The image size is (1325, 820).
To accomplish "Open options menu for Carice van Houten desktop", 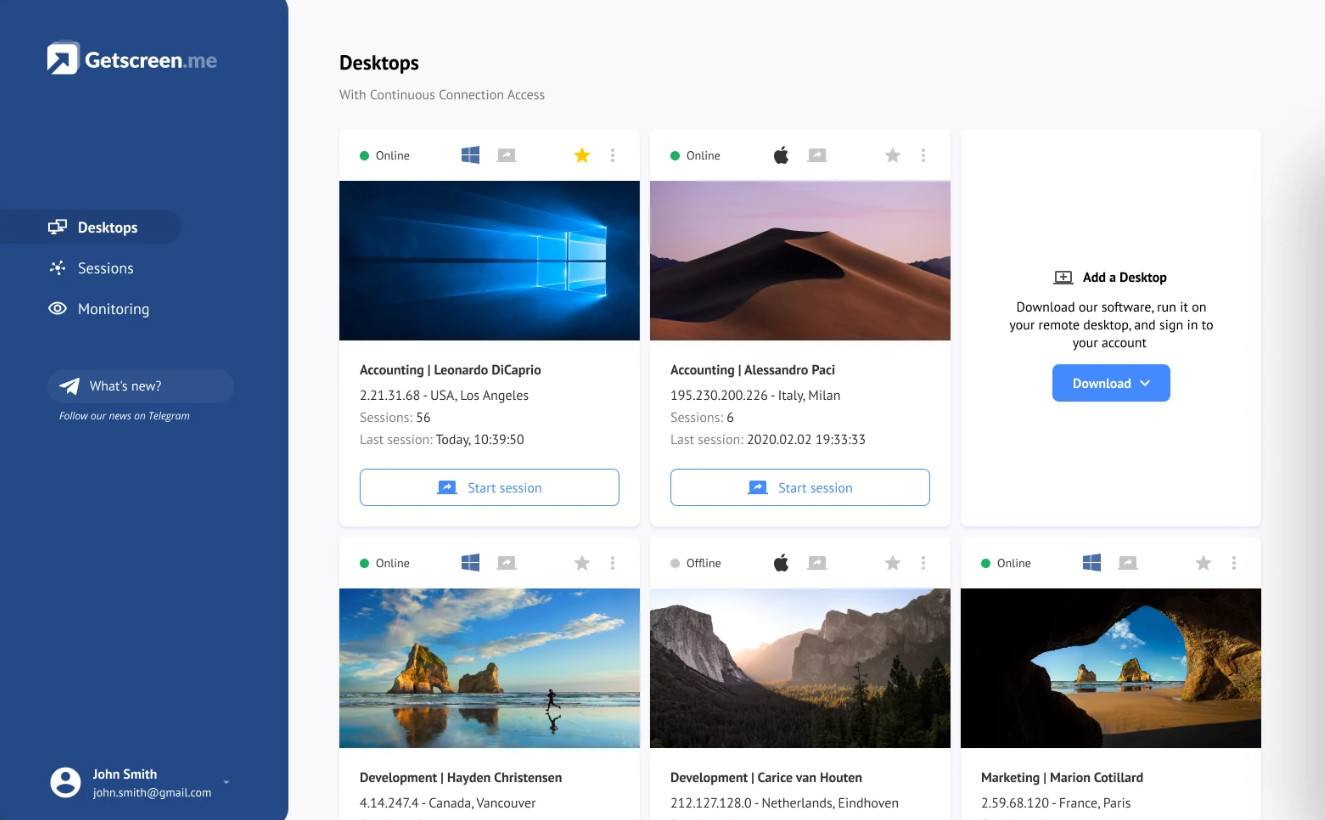I will pos(923,563).
